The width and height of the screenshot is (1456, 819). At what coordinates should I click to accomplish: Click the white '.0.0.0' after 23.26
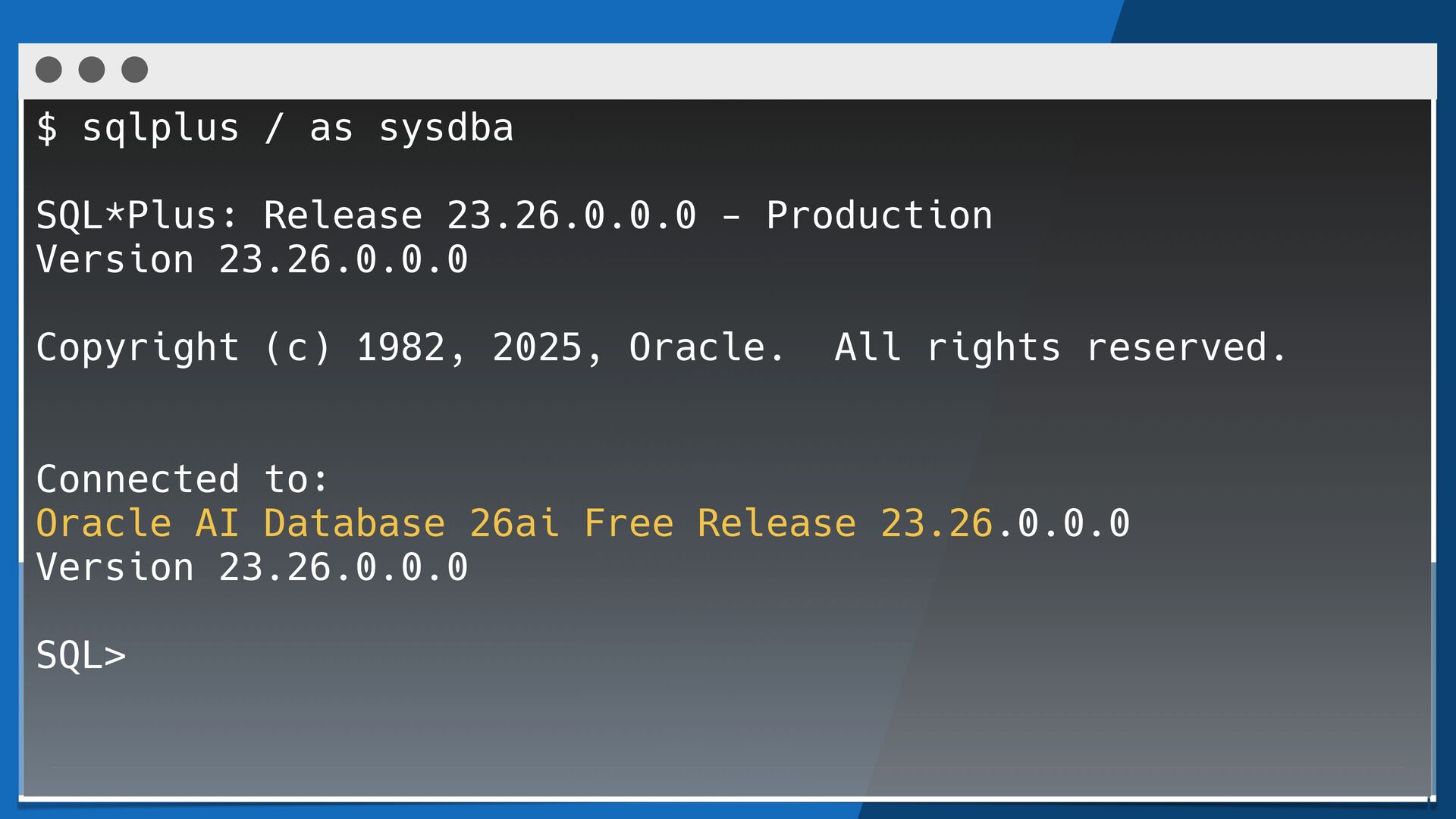pyautogui.click(x=1063, y=523)
